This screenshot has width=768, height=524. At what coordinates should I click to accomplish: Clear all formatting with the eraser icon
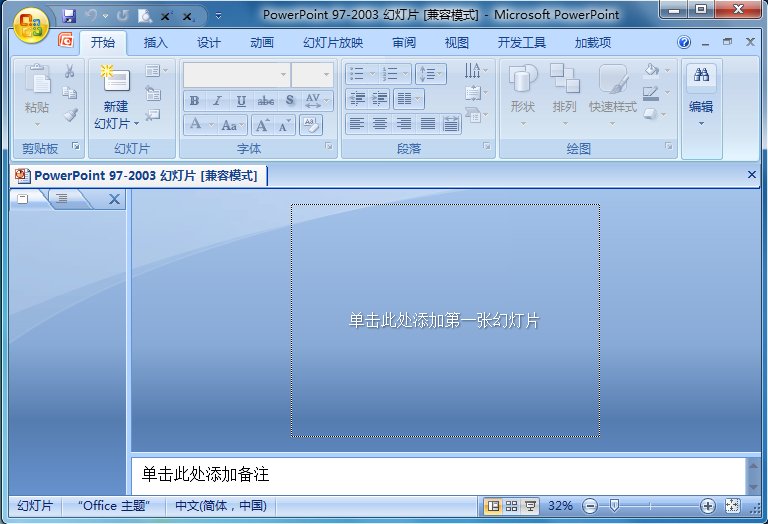[311, 125]
